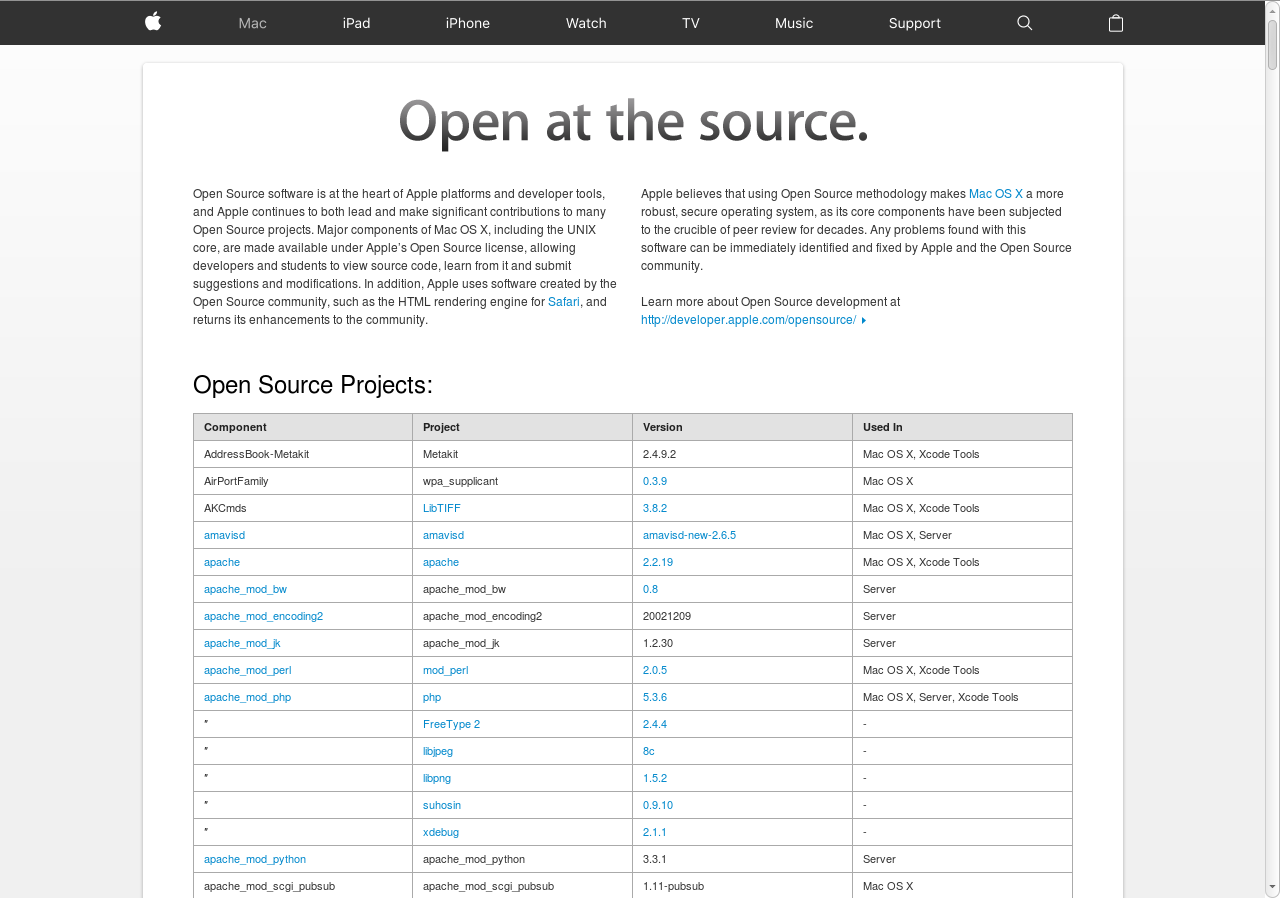Select iPhone in the navigation bar
This screenshot has height=898, width=1280.
coord(467,23)
